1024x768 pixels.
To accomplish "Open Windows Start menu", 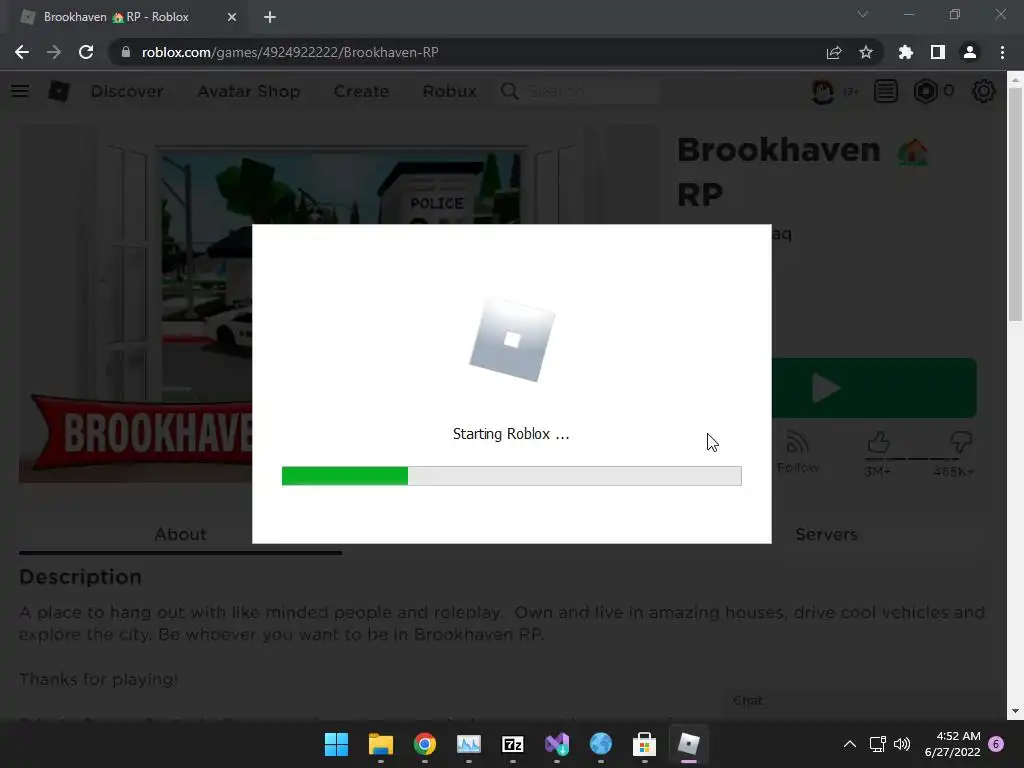I will 336,744.
